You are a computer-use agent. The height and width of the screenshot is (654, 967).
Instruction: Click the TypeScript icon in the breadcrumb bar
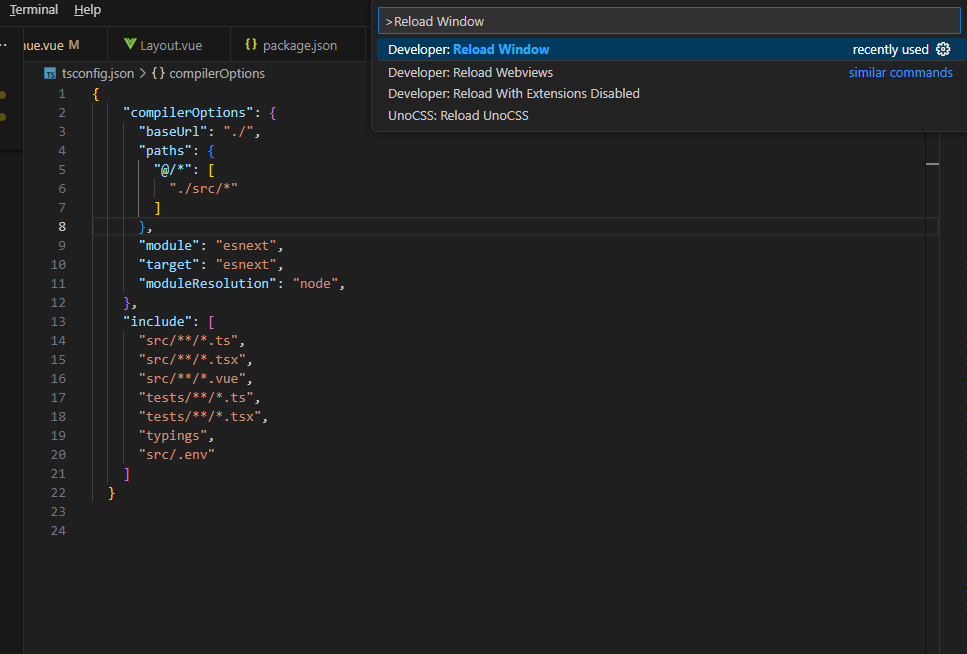tap(49, 72)
